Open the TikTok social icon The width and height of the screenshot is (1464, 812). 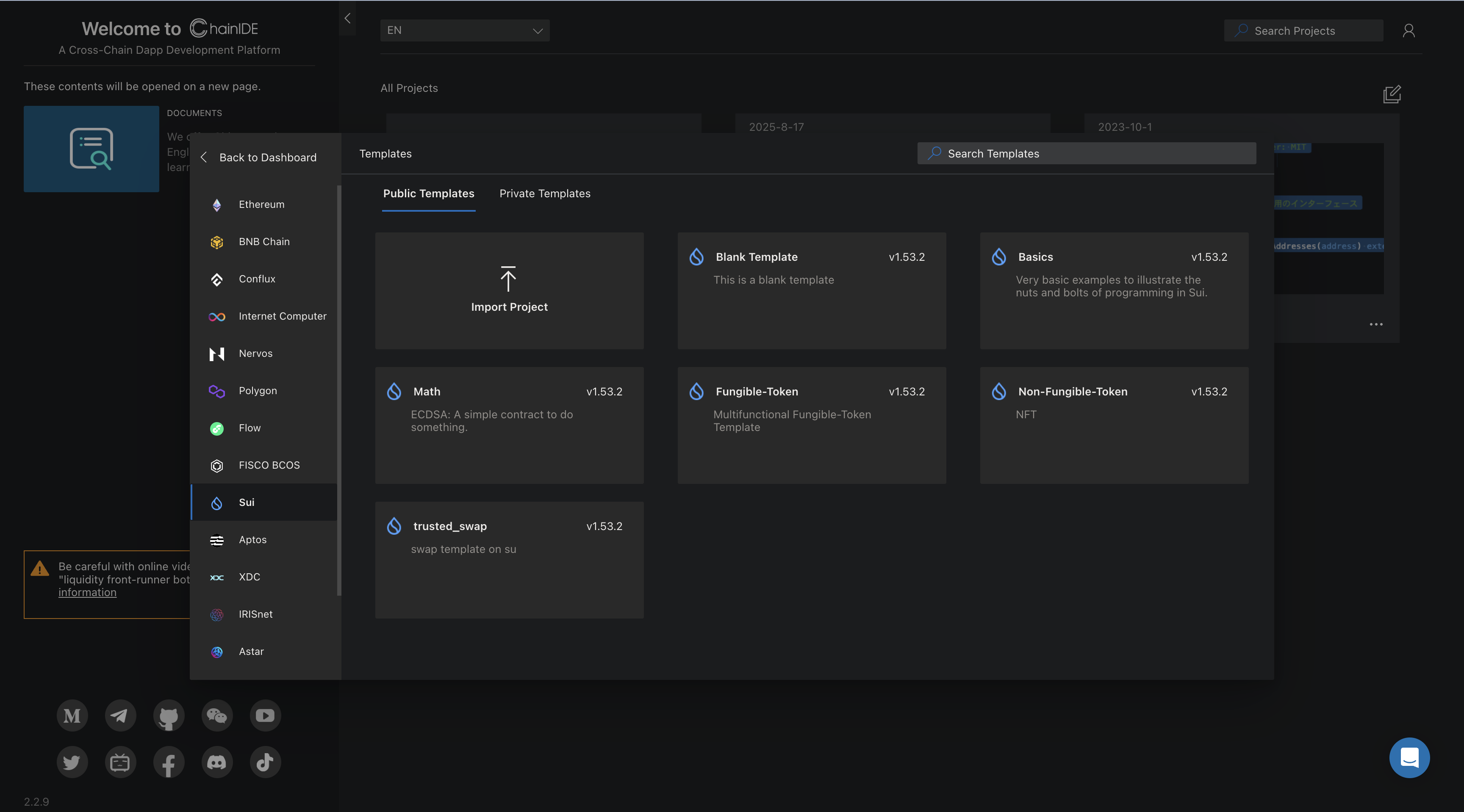pyautogui.click(x=266, y=762)
